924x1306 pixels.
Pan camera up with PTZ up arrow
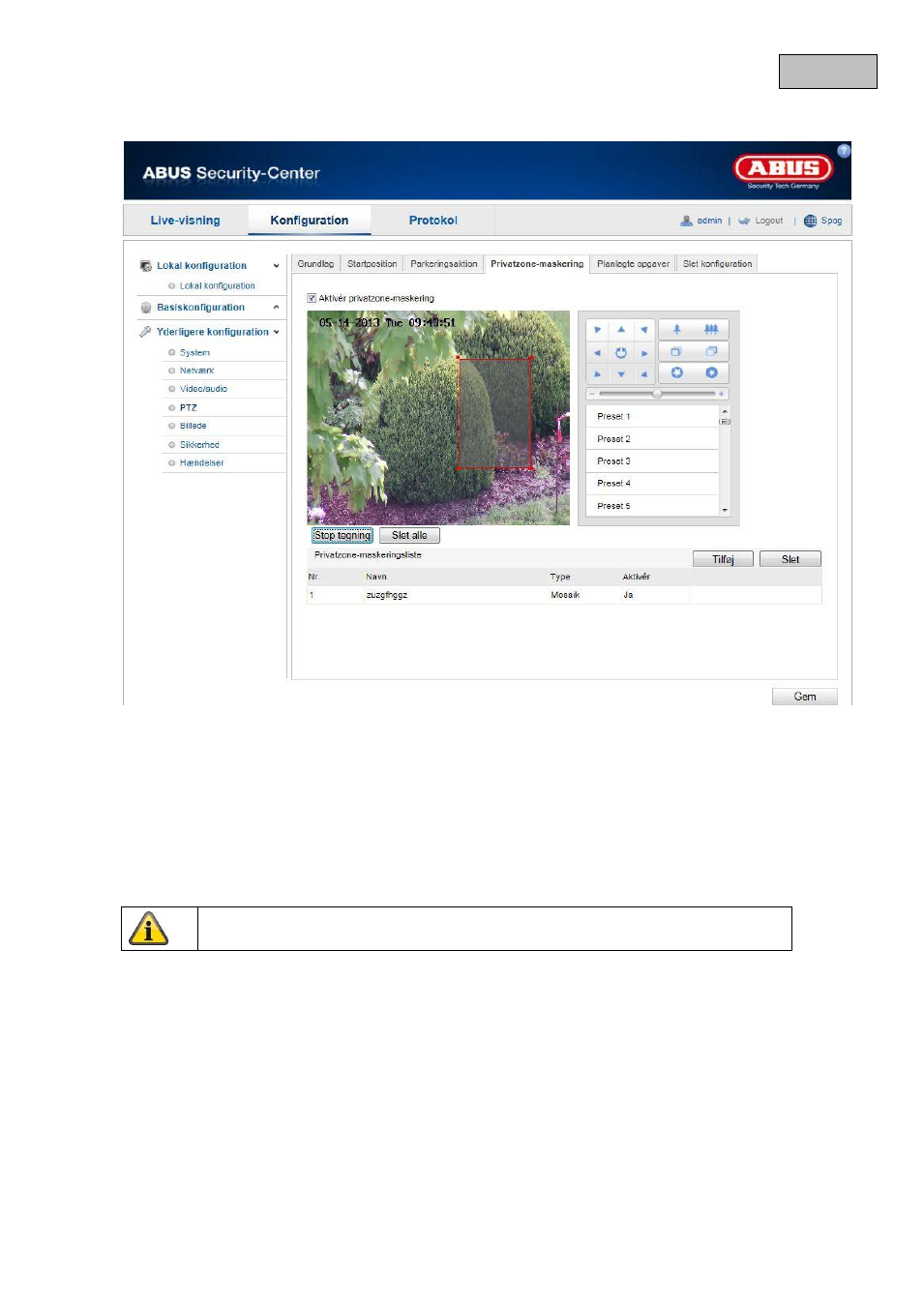click(x=621, y=330)
